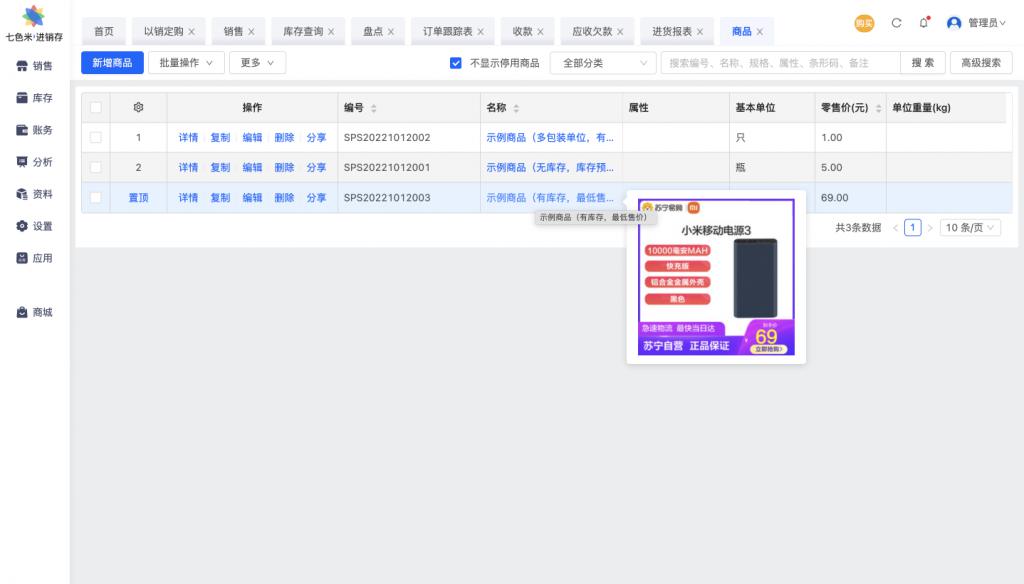This screenshot has height=584, width=1024.
Task: Open product name 示例商品（无库存
Action: click(550, 168)
